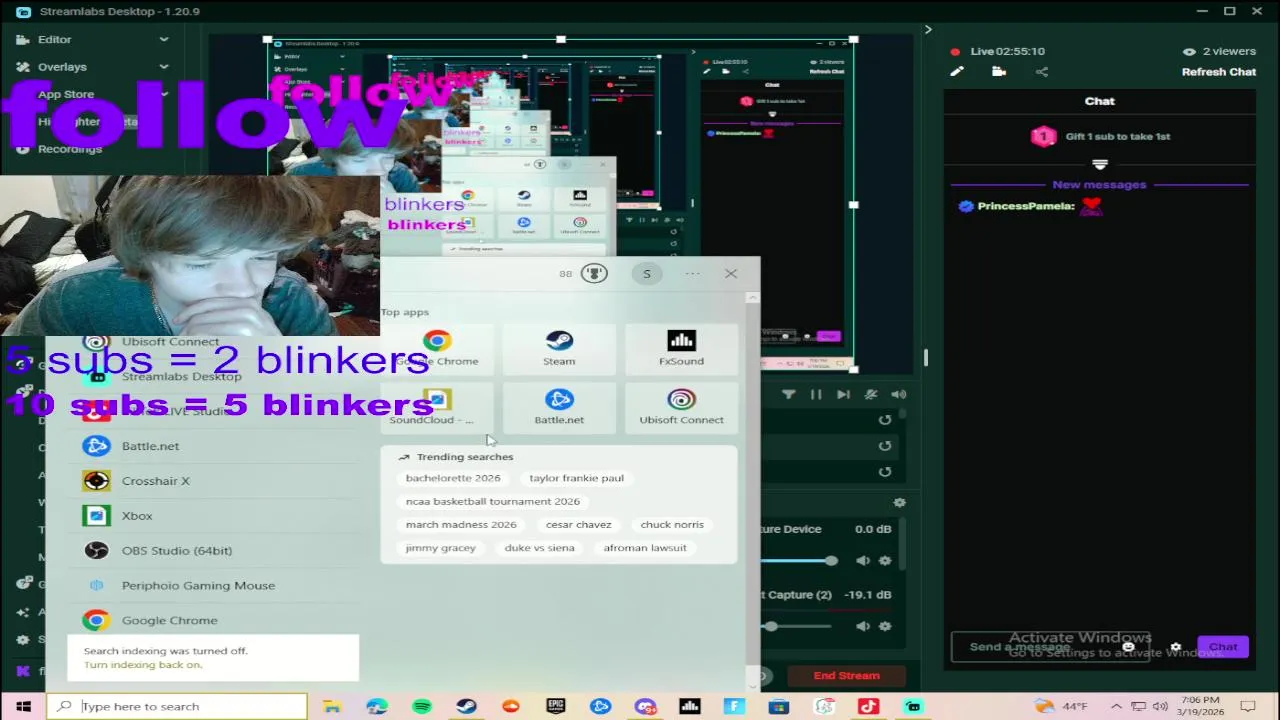The image size is (1280, 720).
Task: Toggle the mute notifications slashed icon
Action: point(871,394)
